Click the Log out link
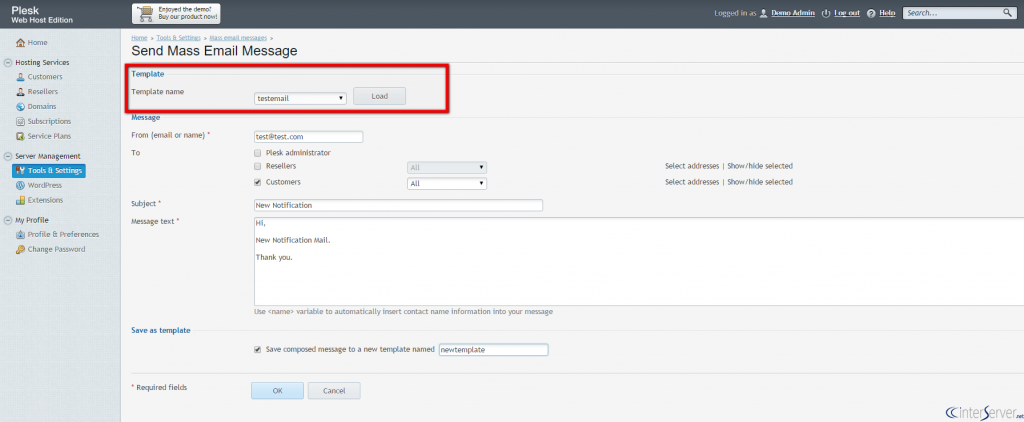Screen dimensions: 1024x422 click(847, 13)
